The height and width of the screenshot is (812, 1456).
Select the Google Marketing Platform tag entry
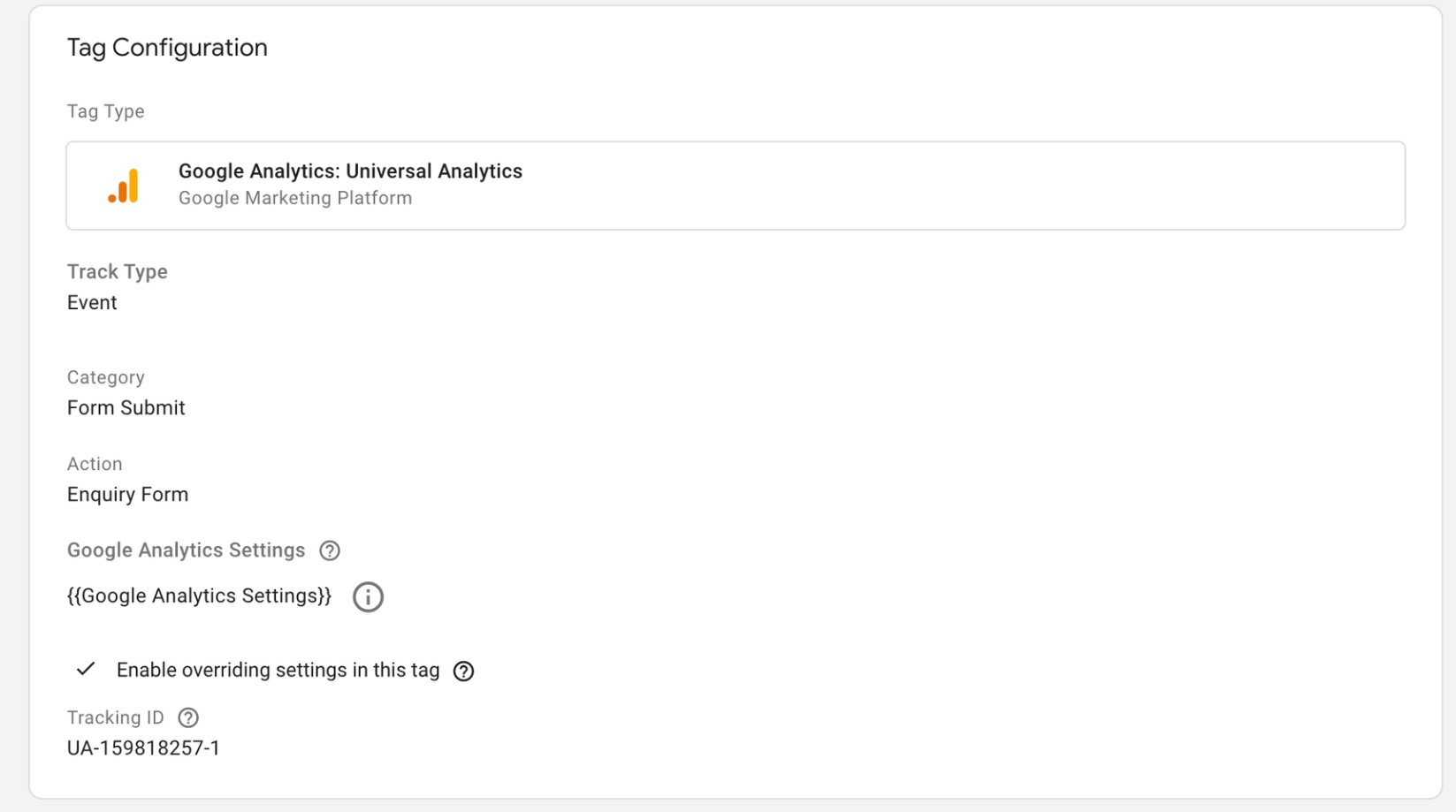click(294, 198)
